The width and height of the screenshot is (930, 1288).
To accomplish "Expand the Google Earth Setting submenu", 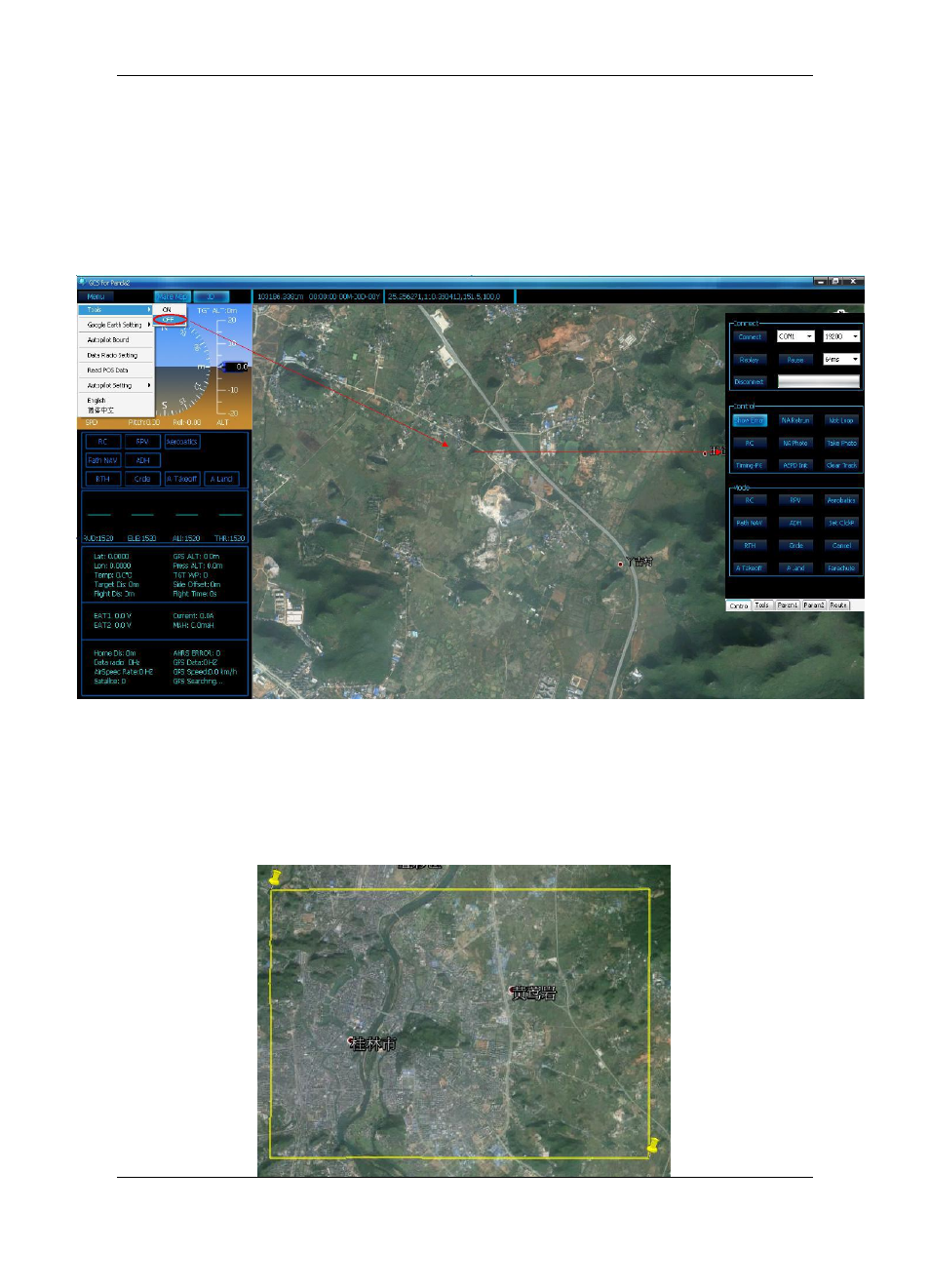I will [116, 325].
